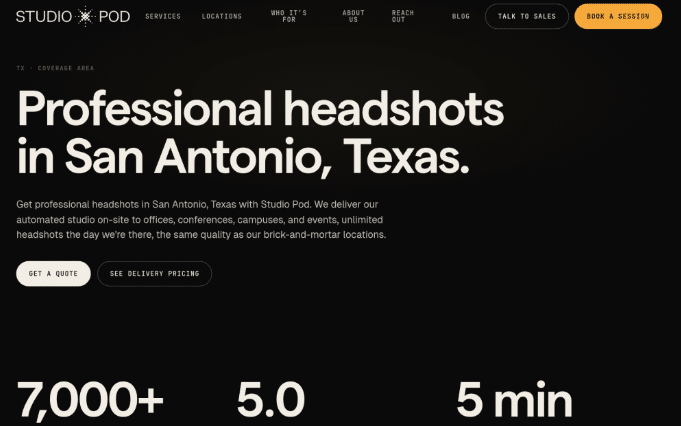Click the Studio Pod starburst logo

(x=73, y=17)
